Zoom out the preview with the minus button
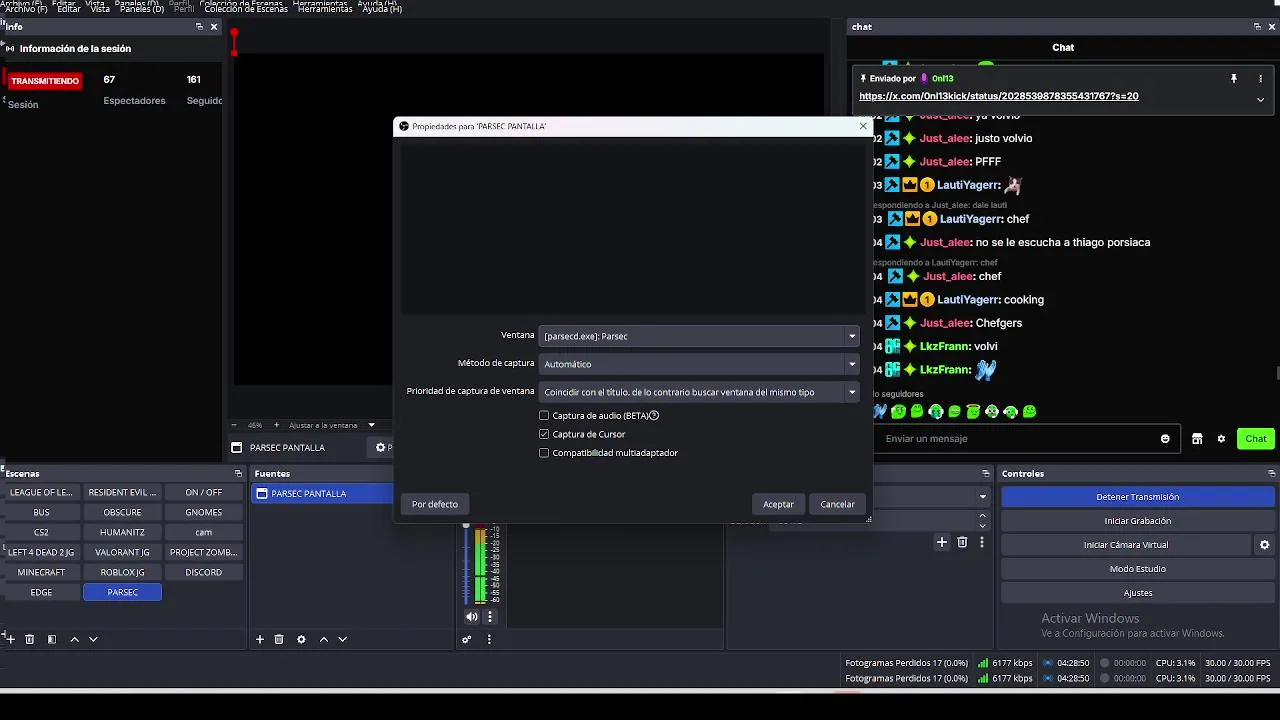1280x720 pixels. 234,425
